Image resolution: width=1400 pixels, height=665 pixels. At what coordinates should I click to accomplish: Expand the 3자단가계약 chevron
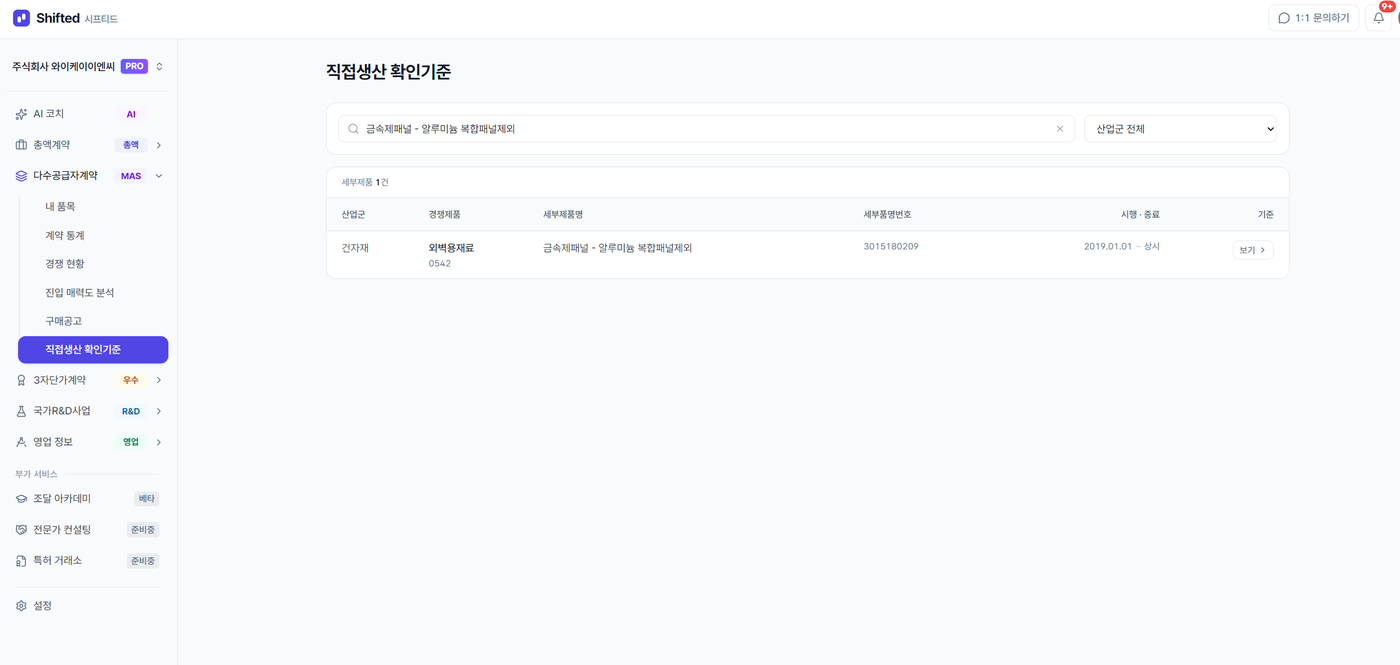coord(159,380)
